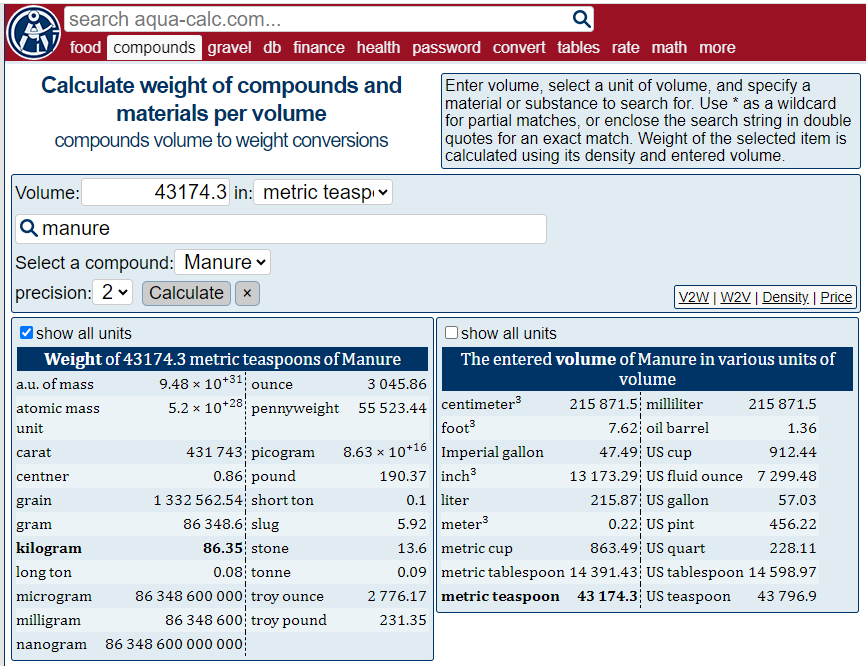This screenshot has height=666, width=866.
Task: Open the health menu item
Action: coord(378,47)
